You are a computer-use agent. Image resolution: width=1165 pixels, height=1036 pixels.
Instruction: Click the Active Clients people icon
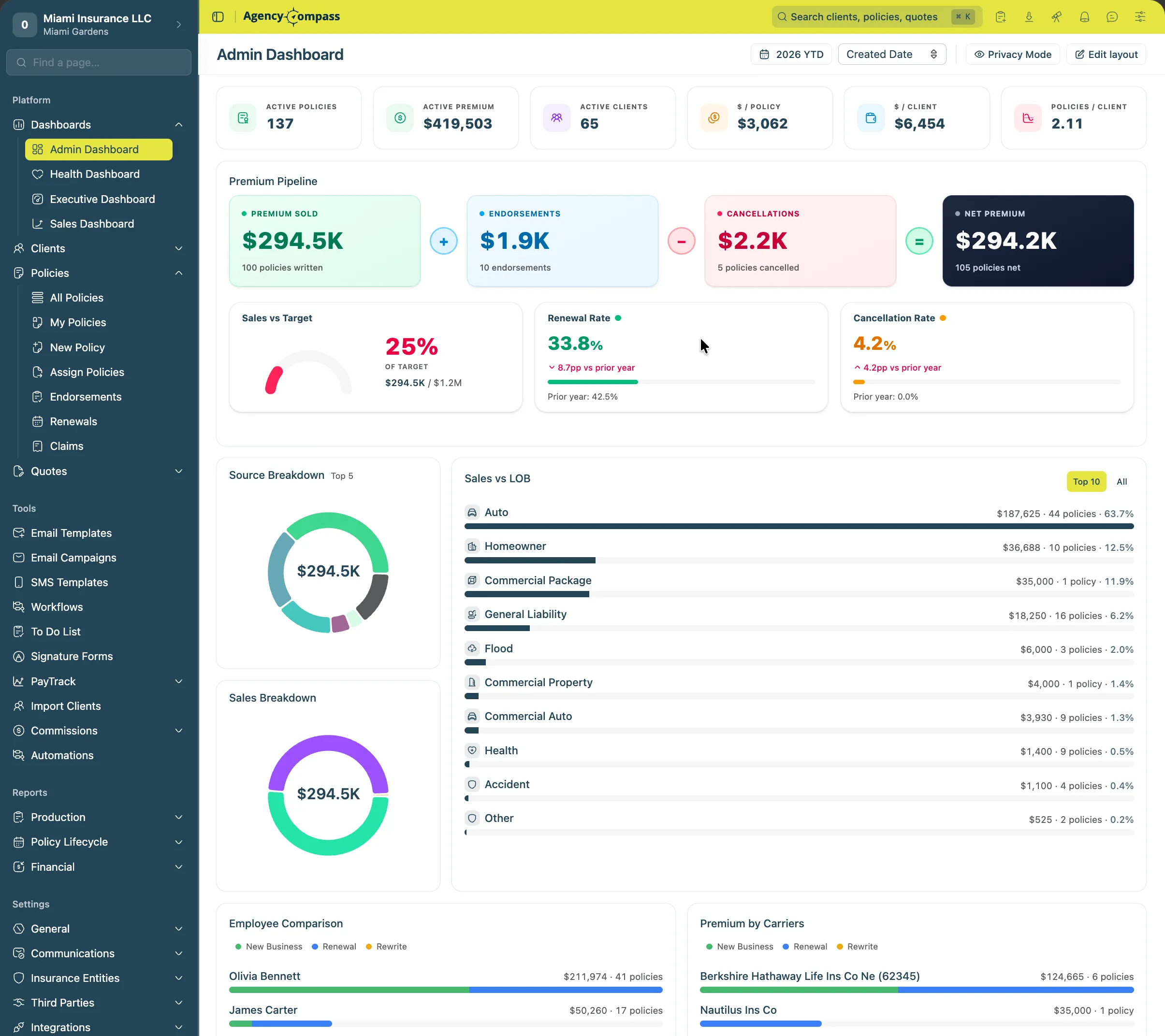[x=557, y=118]
